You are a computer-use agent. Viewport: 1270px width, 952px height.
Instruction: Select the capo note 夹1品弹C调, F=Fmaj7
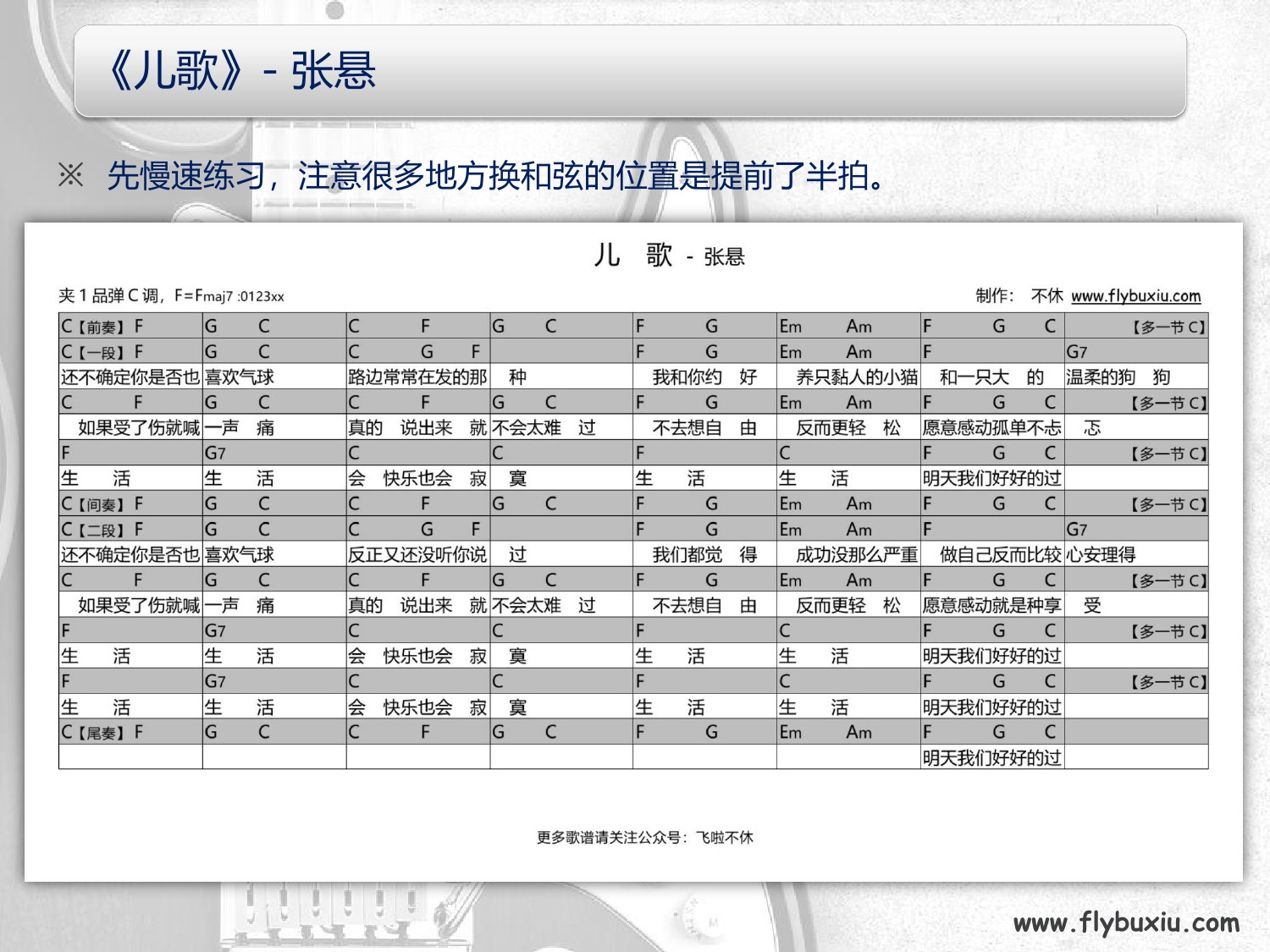(171, 295)
